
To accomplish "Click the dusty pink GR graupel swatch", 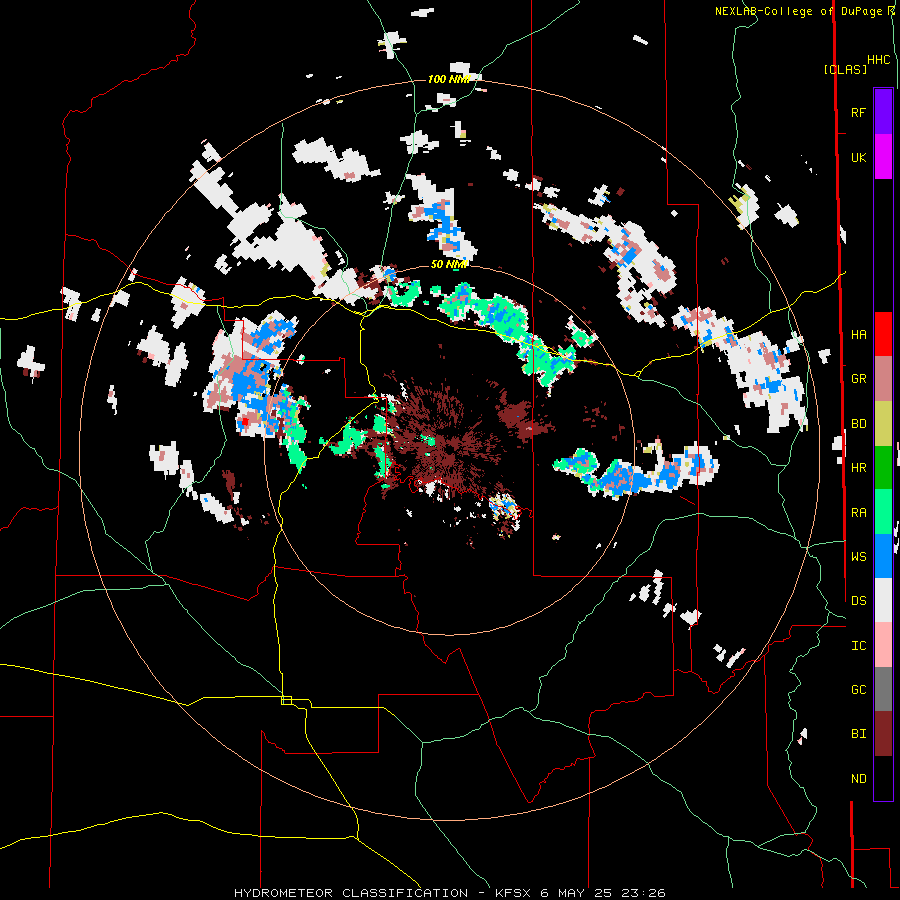I will pyautogui.click(x=883, y=379).
